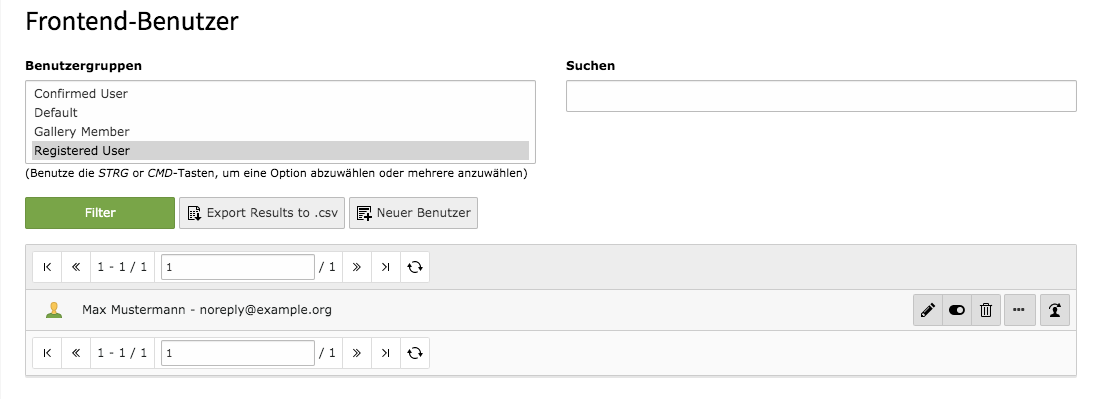This screenshot has height=399, width=1101.
Task: Toggle Max Mustermann's enabled state switch
Action: pyautogui.click(x=956, y=310)
